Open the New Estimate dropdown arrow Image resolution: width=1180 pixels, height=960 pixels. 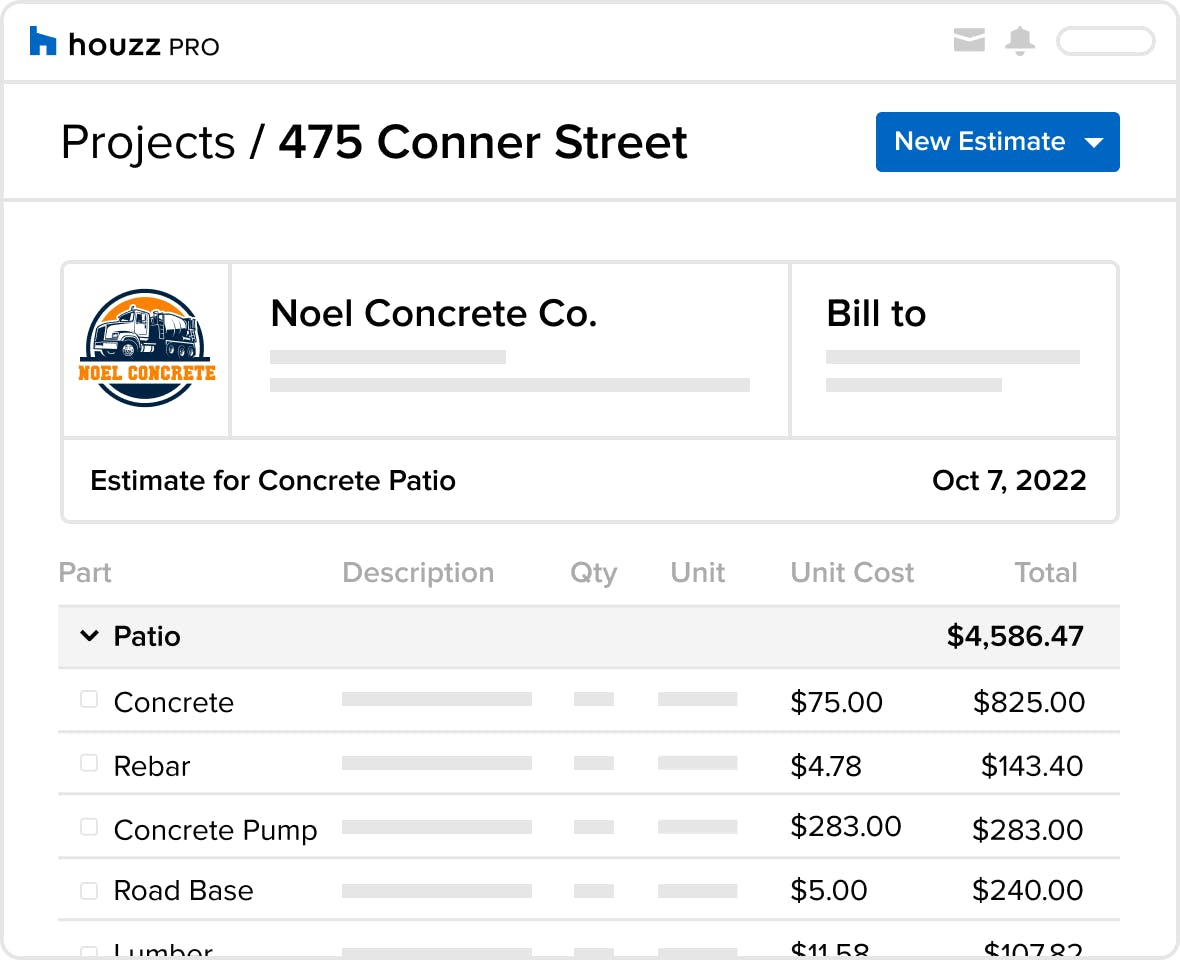click(x=1094, y=143)
